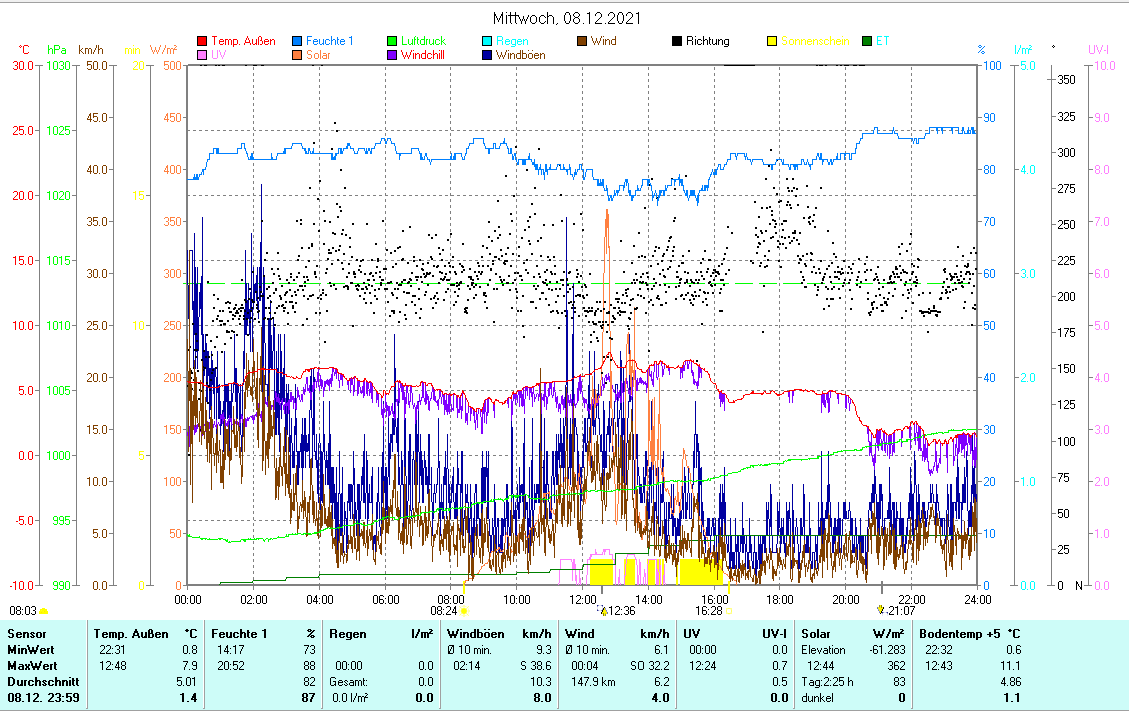Click the black Richtung legend square

[x=677, y=42]
